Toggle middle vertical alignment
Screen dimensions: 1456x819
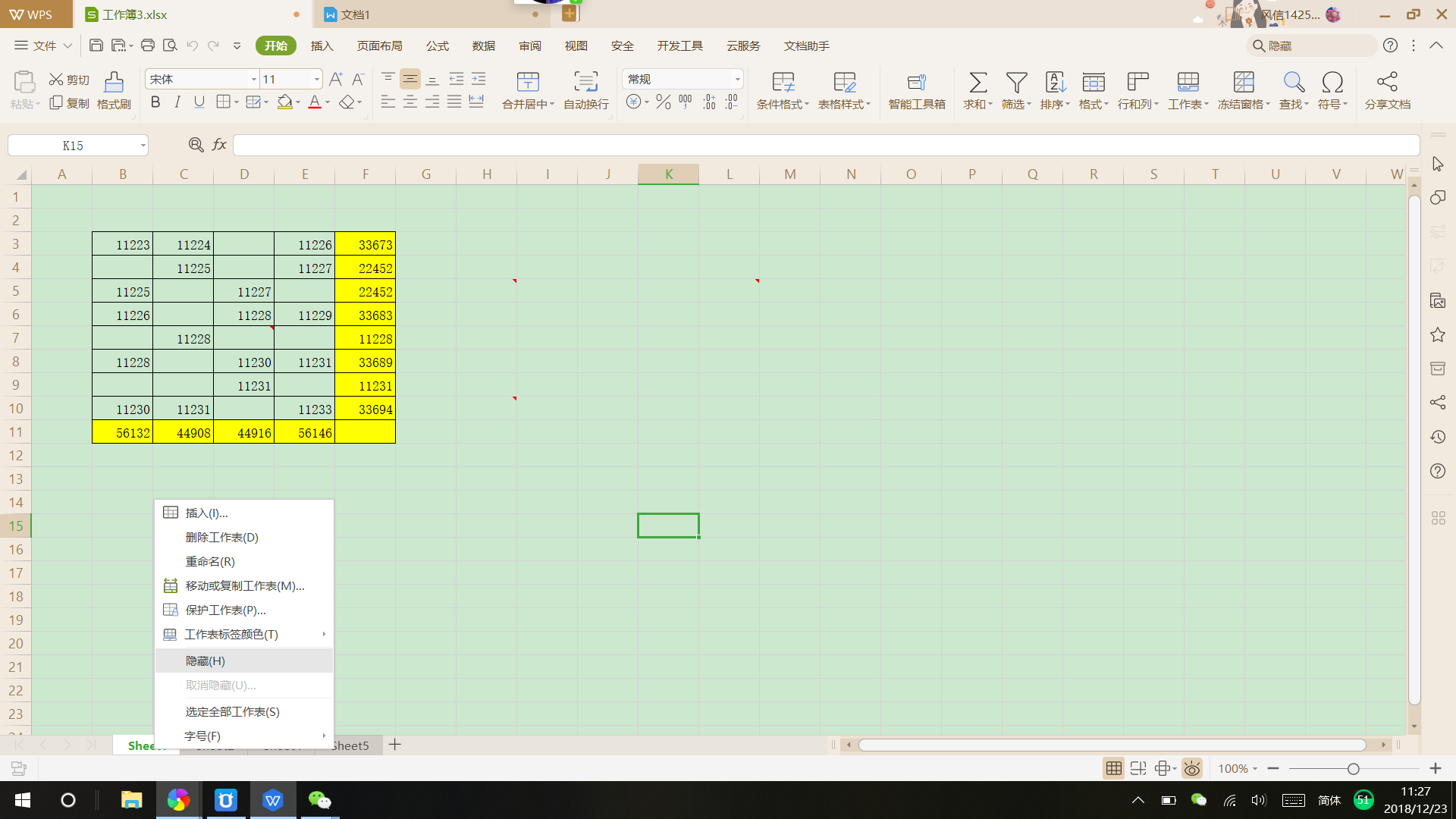tap(410, 79)
